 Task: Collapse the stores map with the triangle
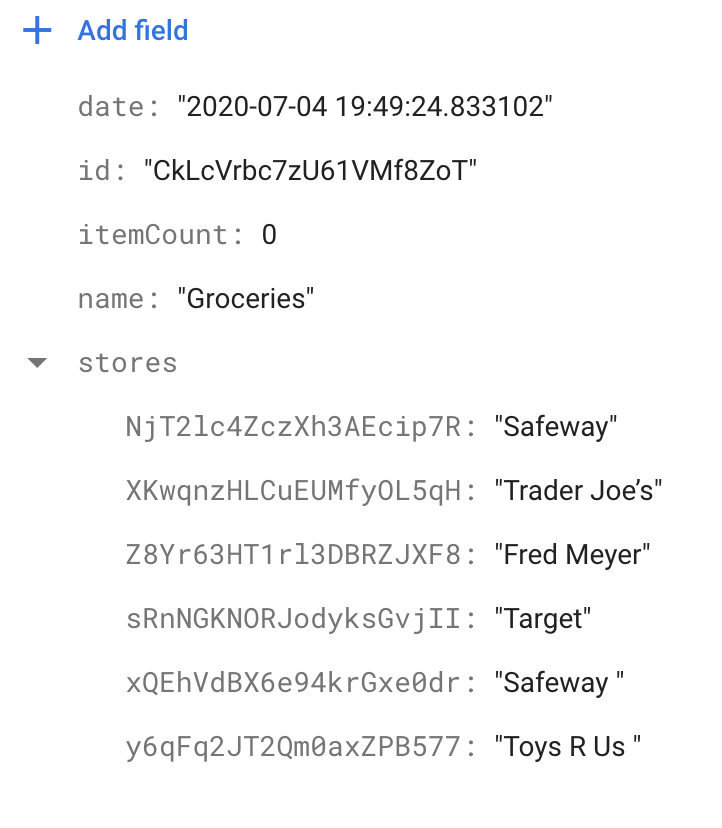pos(37,363)
